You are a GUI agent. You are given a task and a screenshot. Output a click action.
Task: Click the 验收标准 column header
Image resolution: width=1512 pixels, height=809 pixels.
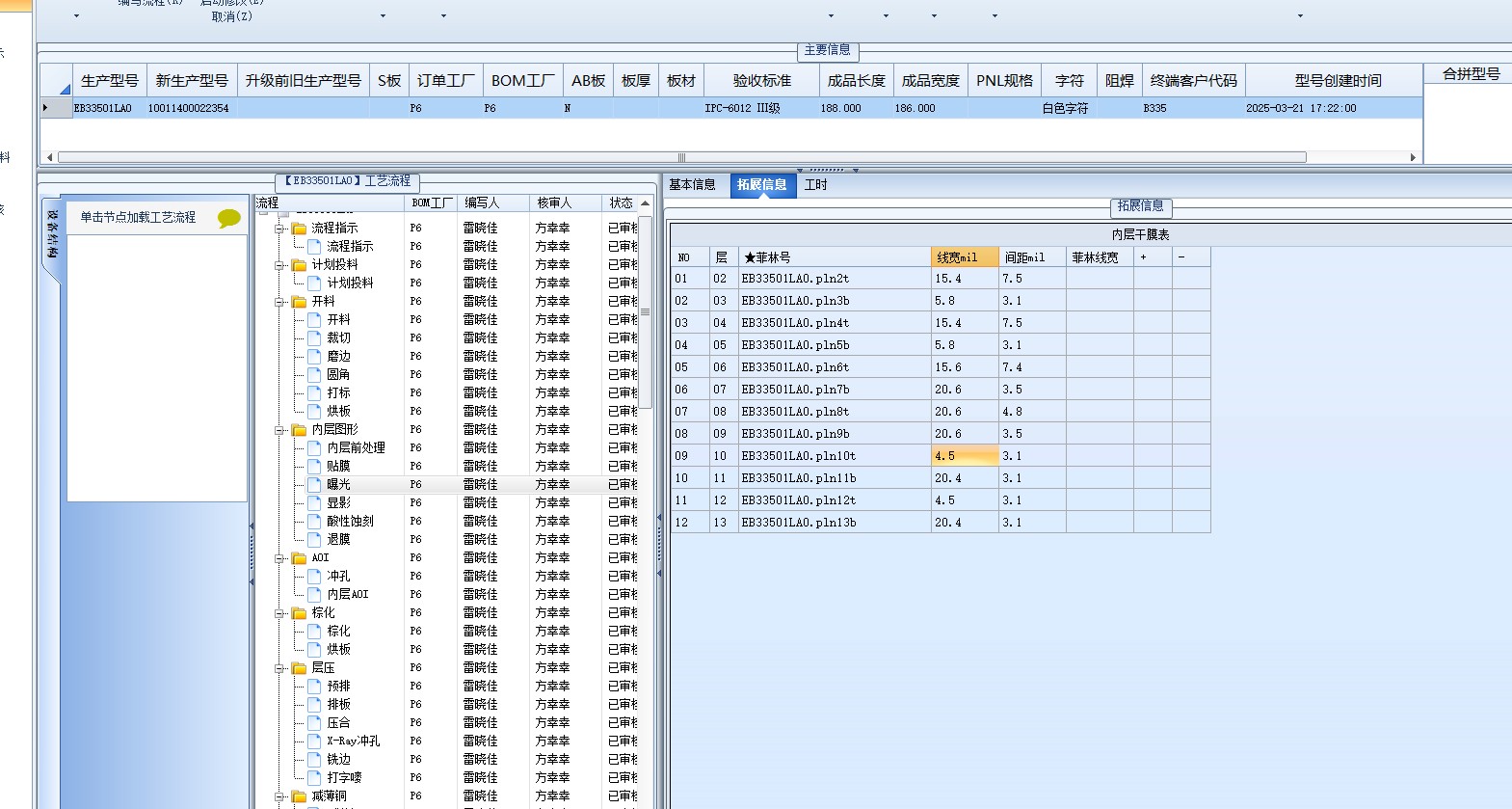click(x=761, y=81)
